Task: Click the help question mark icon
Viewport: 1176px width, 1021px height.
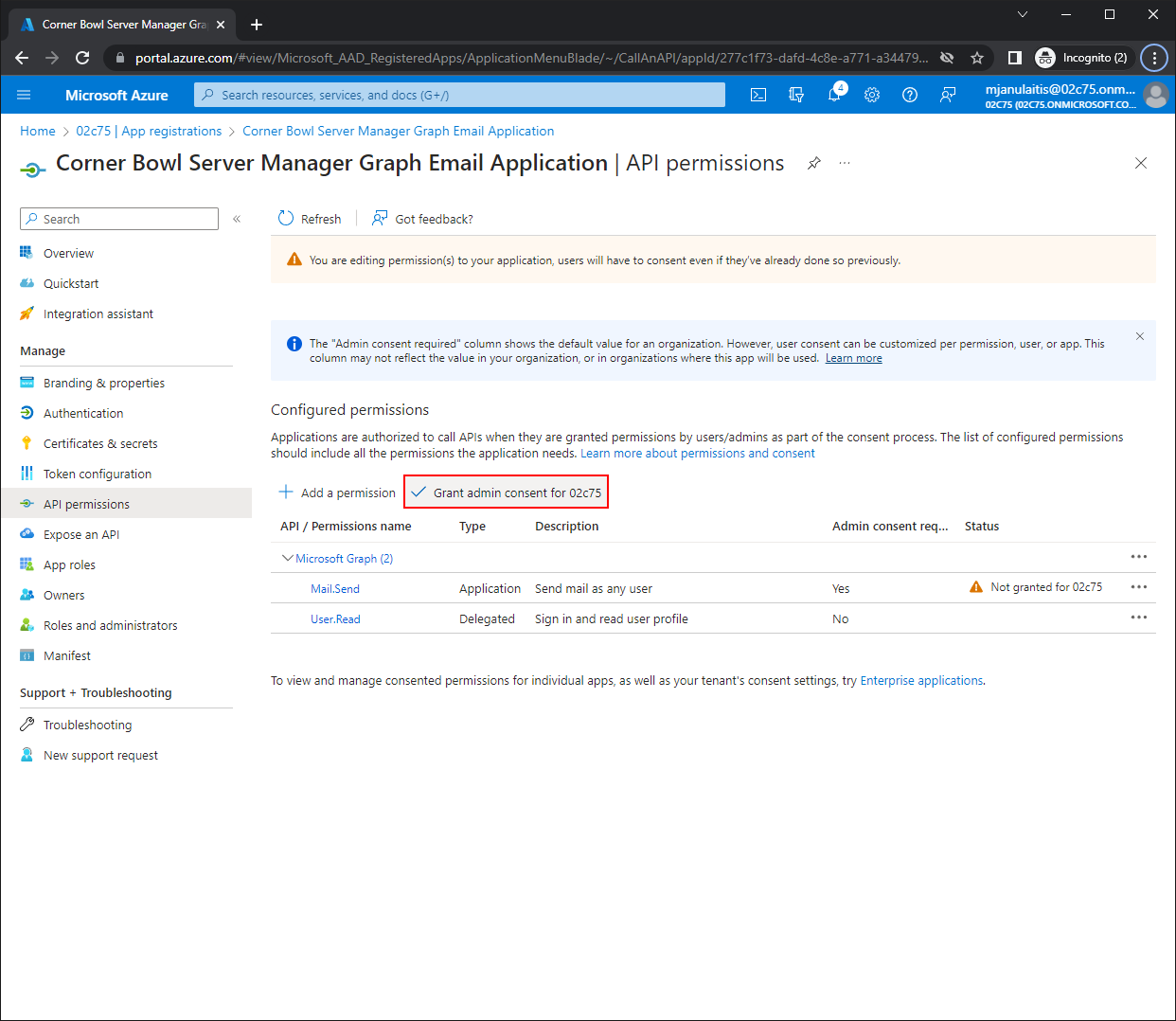Action: [910, 95]
